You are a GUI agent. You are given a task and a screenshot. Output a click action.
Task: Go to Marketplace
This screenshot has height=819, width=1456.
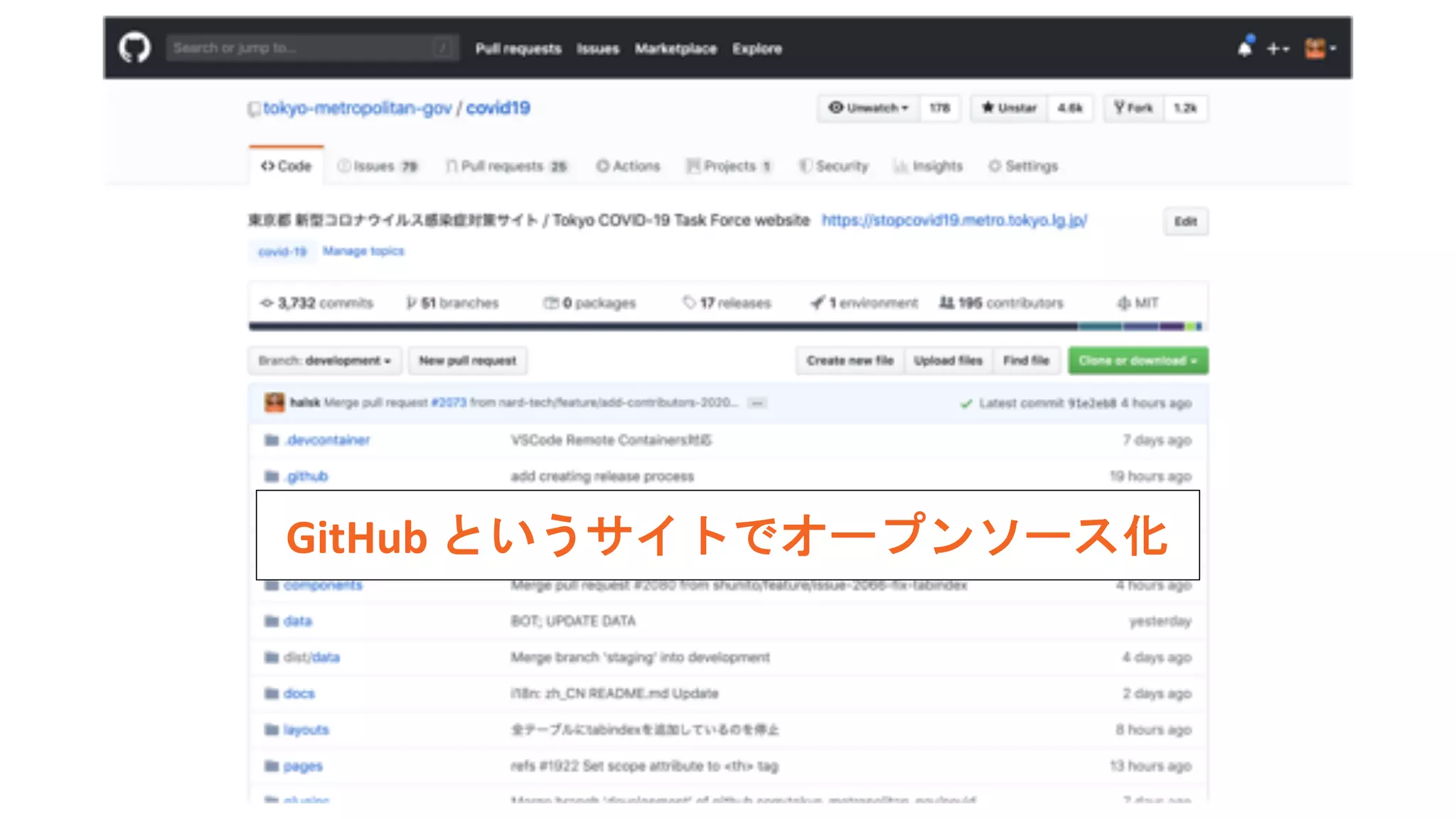pos(675,48)
